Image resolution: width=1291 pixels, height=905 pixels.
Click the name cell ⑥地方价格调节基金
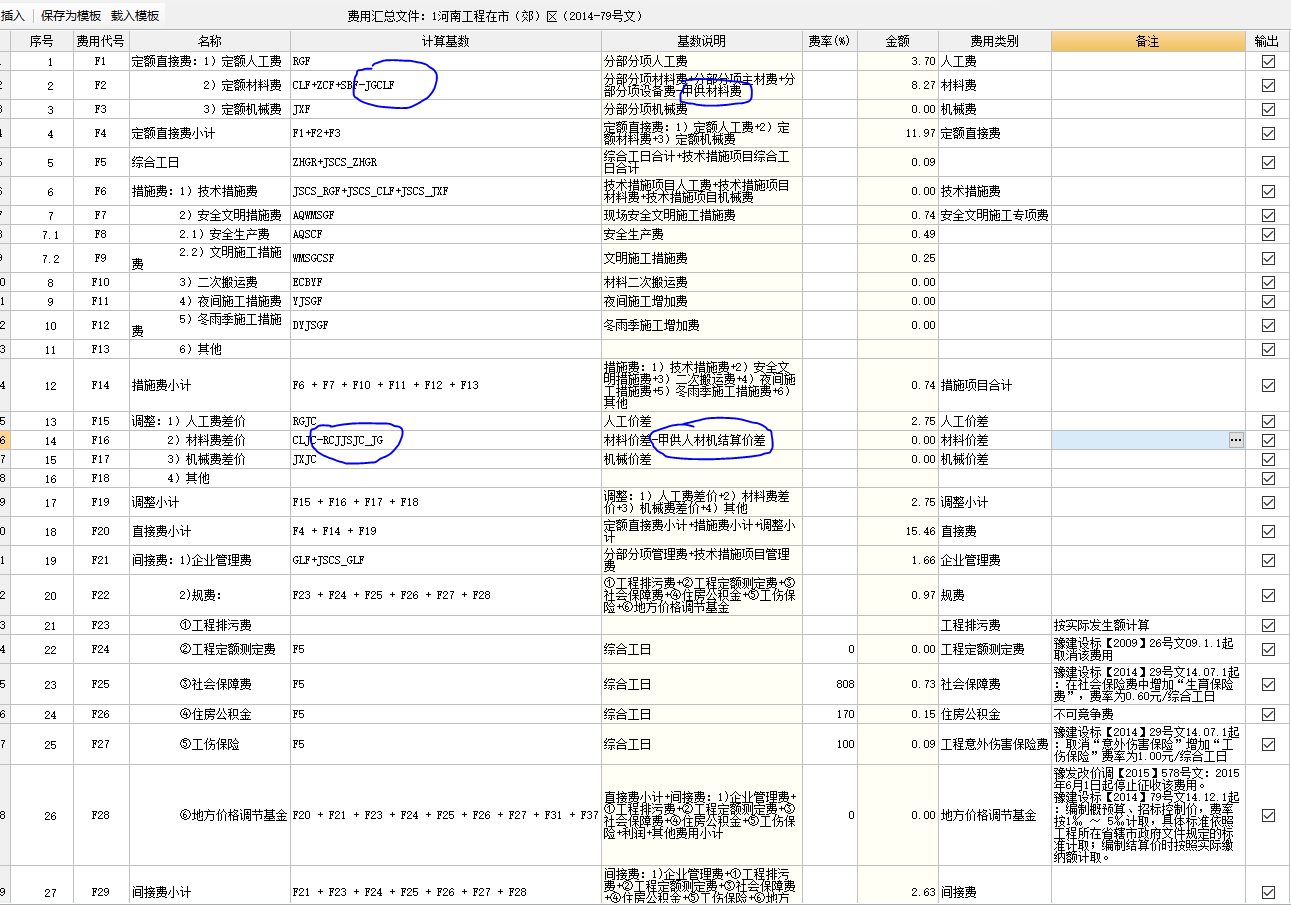[x=210, y=815]
